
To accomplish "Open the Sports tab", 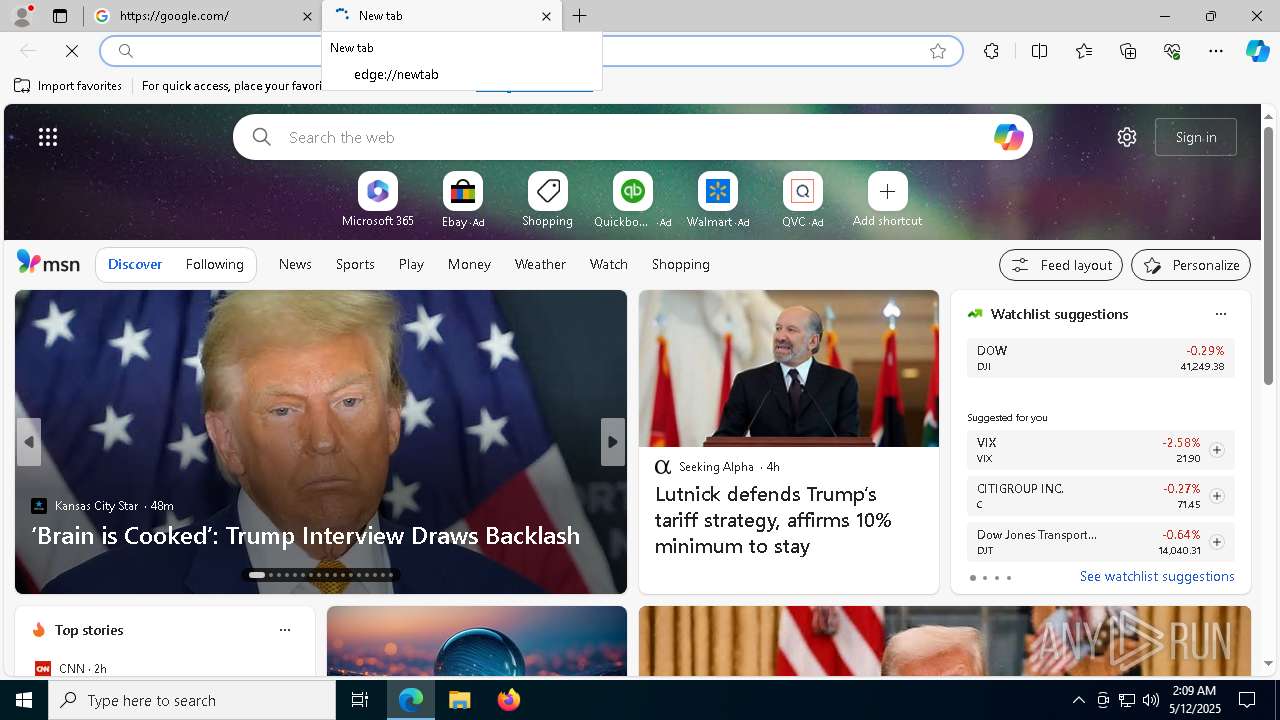I will click(355, 265).
